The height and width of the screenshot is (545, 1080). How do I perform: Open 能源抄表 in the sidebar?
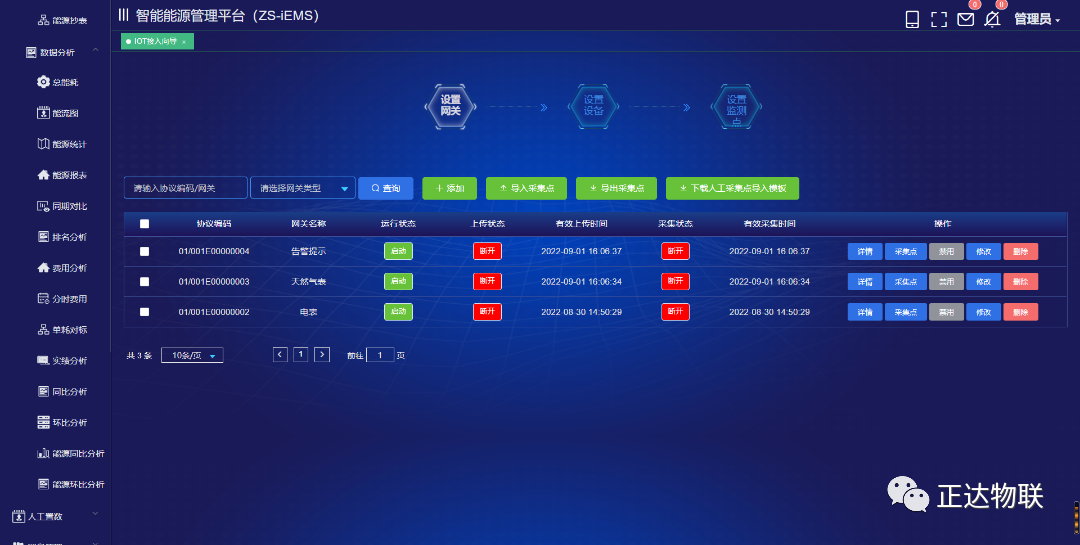pos(62,21)
